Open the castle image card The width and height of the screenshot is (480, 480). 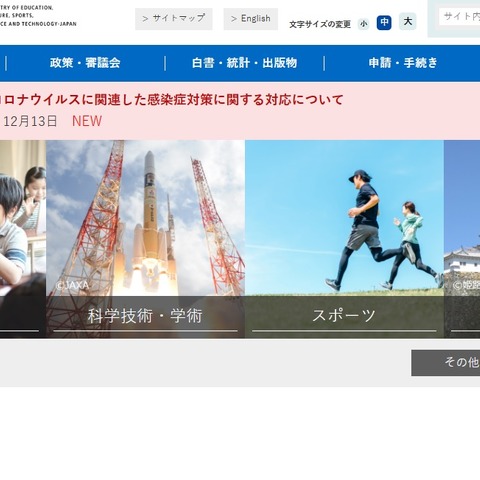pyautogui.click(x=462, y=239)
